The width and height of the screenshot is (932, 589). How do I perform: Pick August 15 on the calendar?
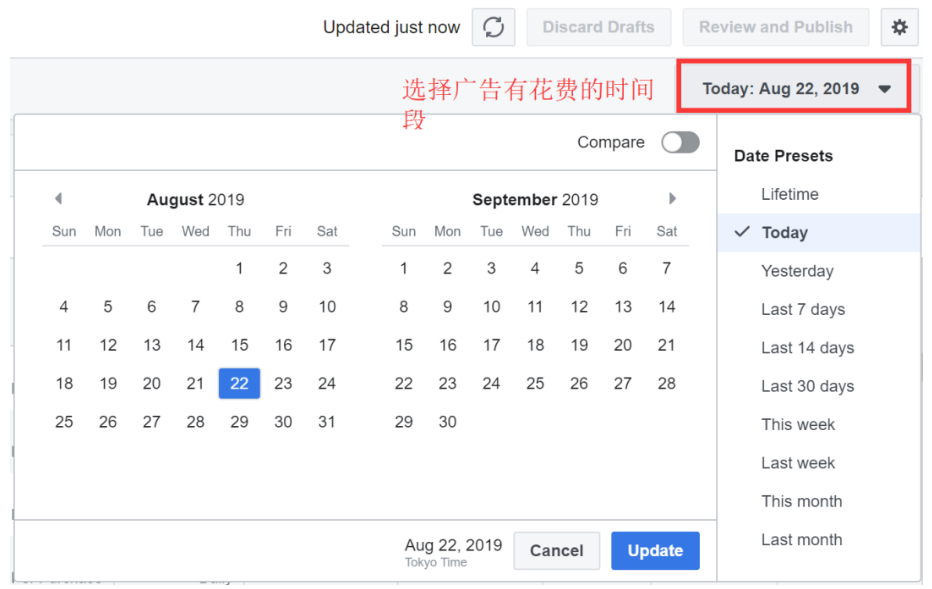tap(239, 345)
